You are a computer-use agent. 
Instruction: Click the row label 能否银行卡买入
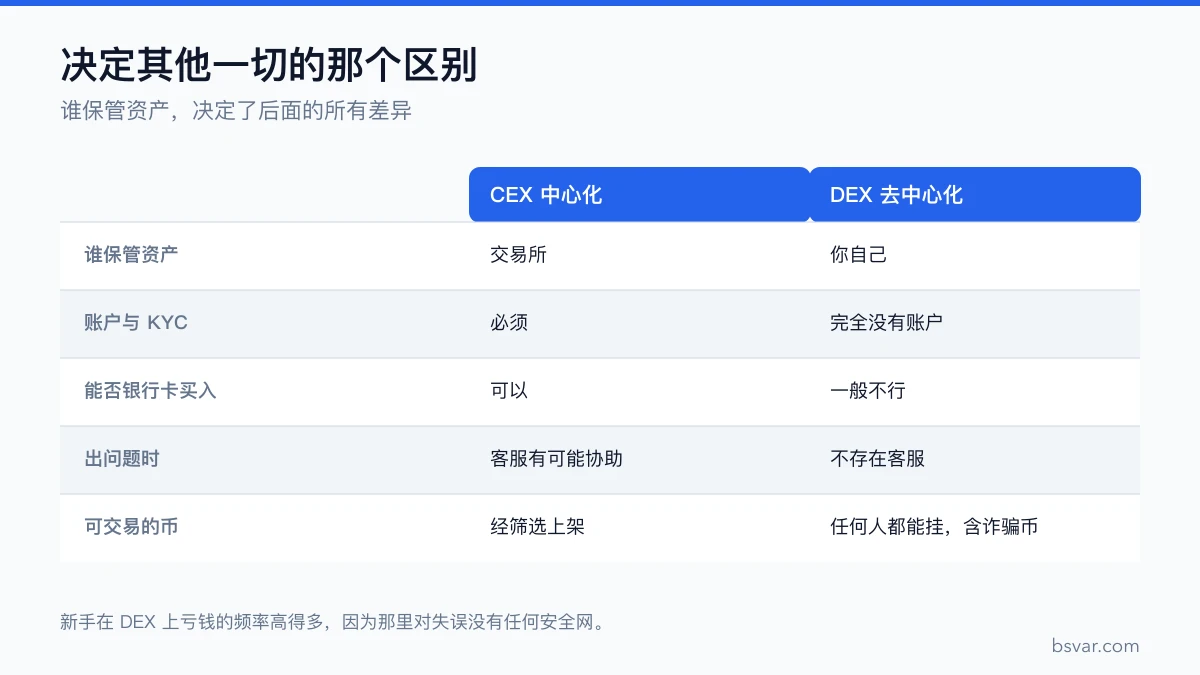click(x=150, y=391)
